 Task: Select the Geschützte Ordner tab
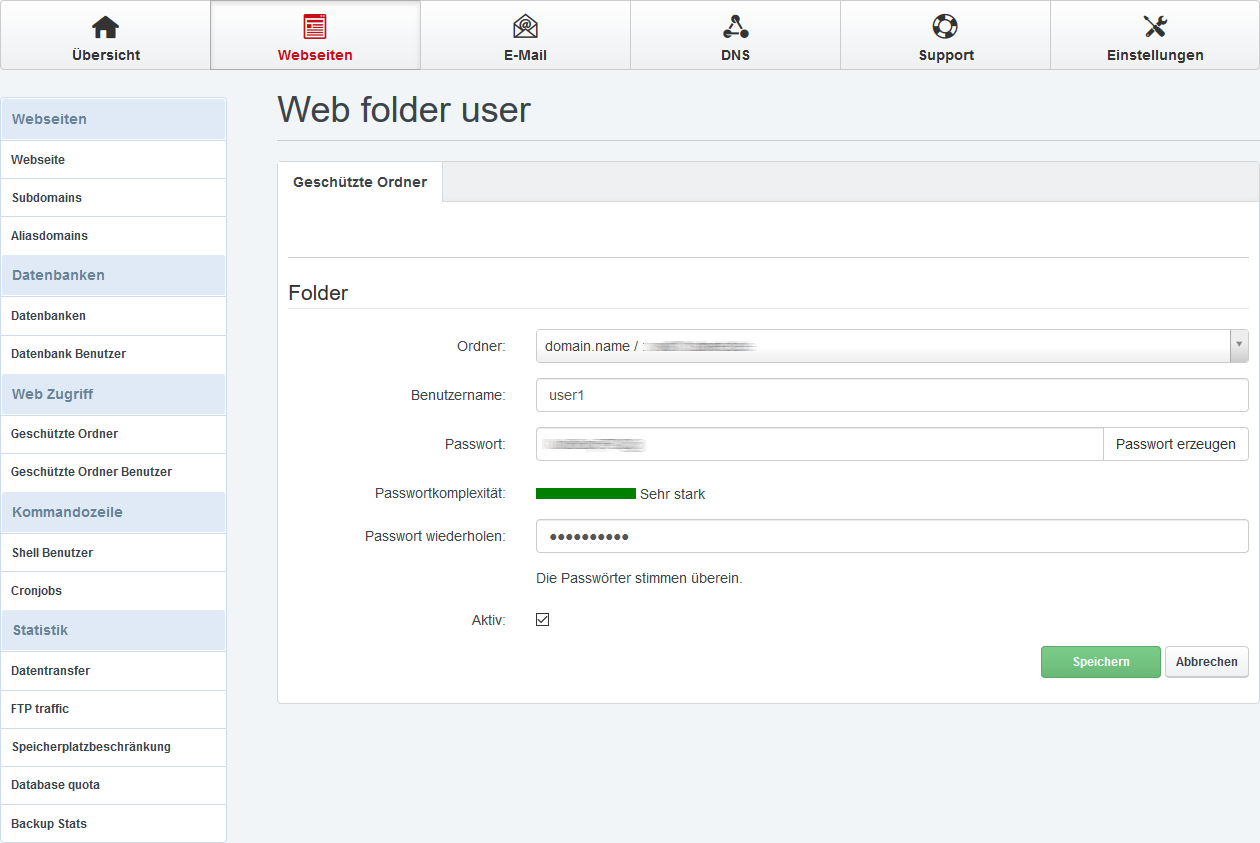360,182
